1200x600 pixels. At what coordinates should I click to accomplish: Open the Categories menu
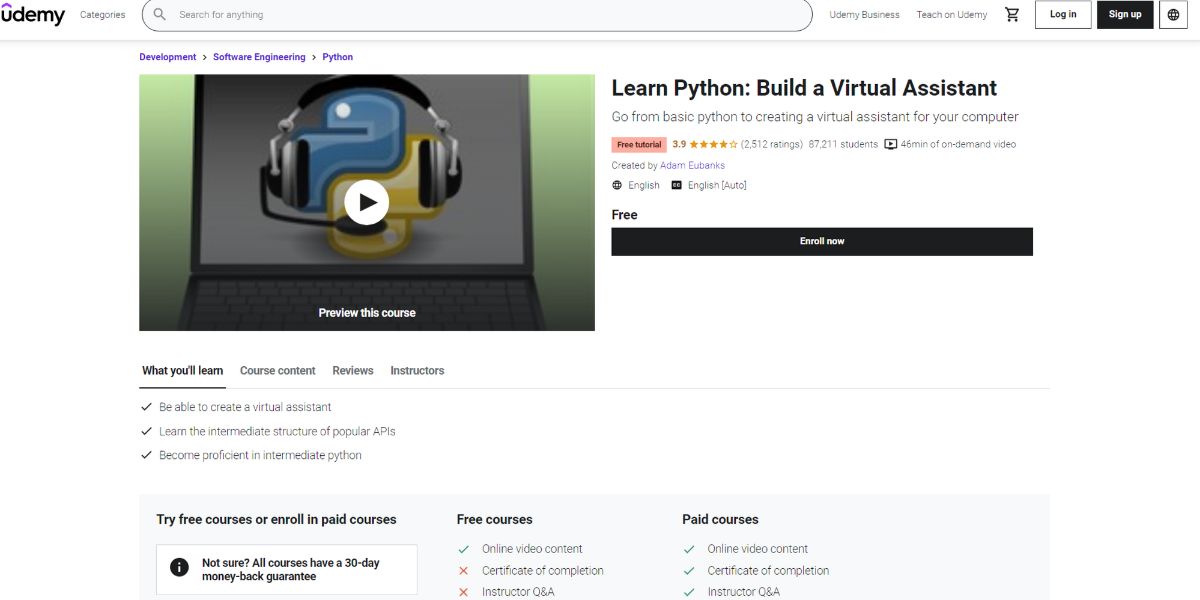click(x=102, y=14)
